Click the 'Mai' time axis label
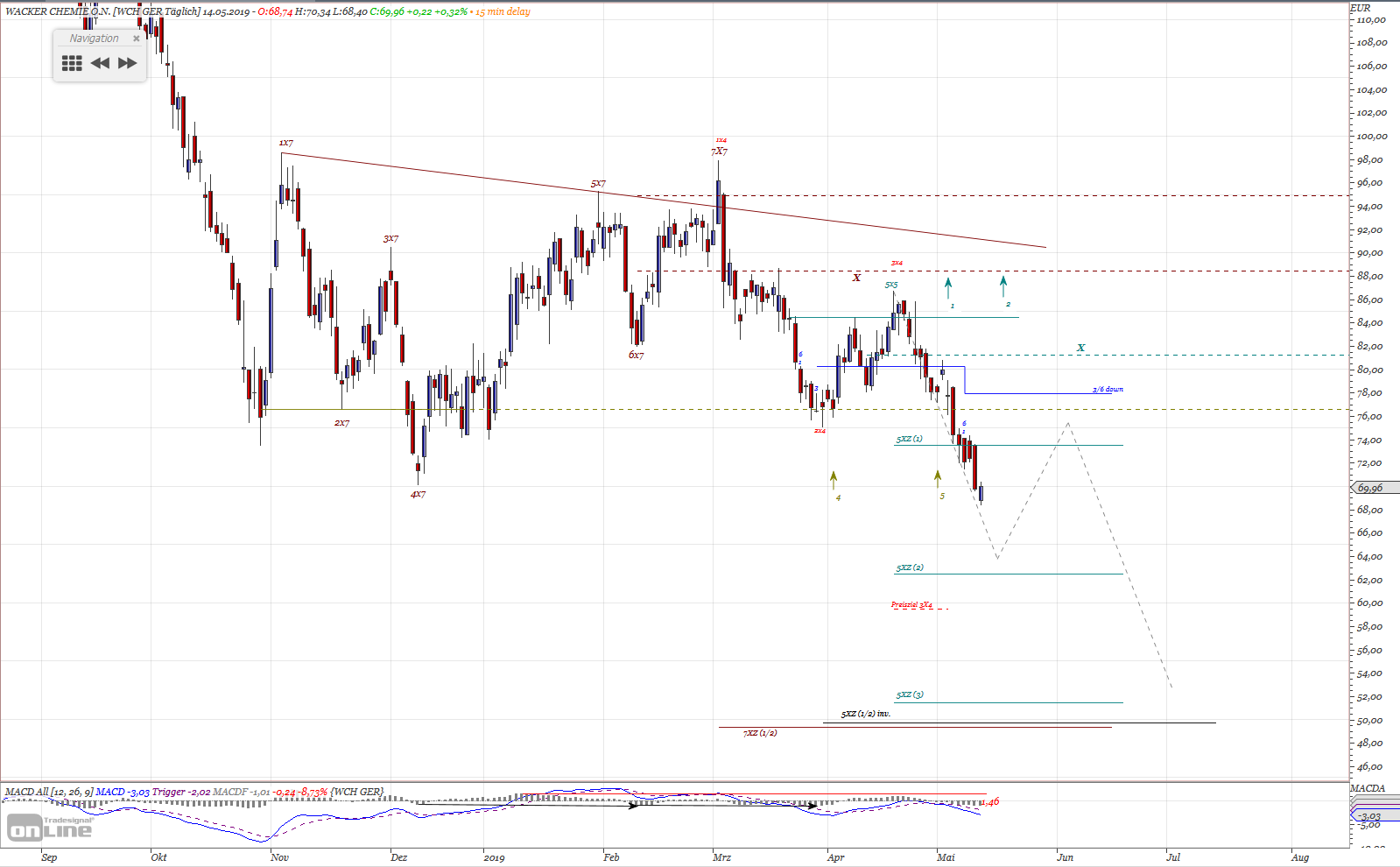1400x867 pixels. coord(946,857)
